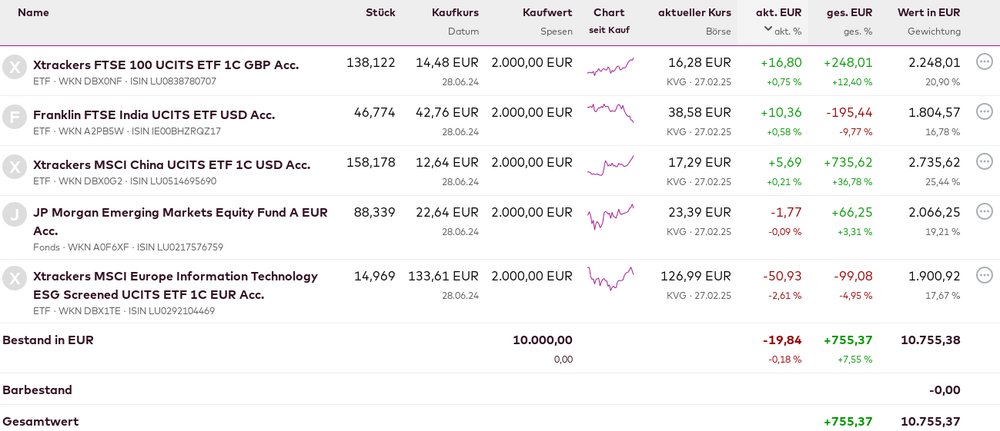Image resolution: width=1000 pixels, height=431 pixels.
Task: Click the Kaufkurs column header
Action: [455, 12]
